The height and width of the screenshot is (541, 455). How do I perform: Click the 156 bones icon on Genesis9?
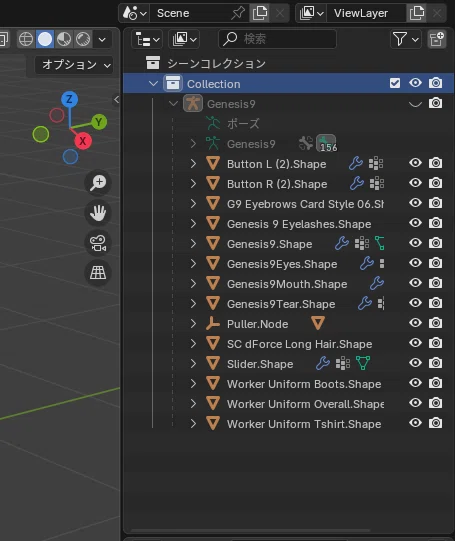tap(326, 143)
